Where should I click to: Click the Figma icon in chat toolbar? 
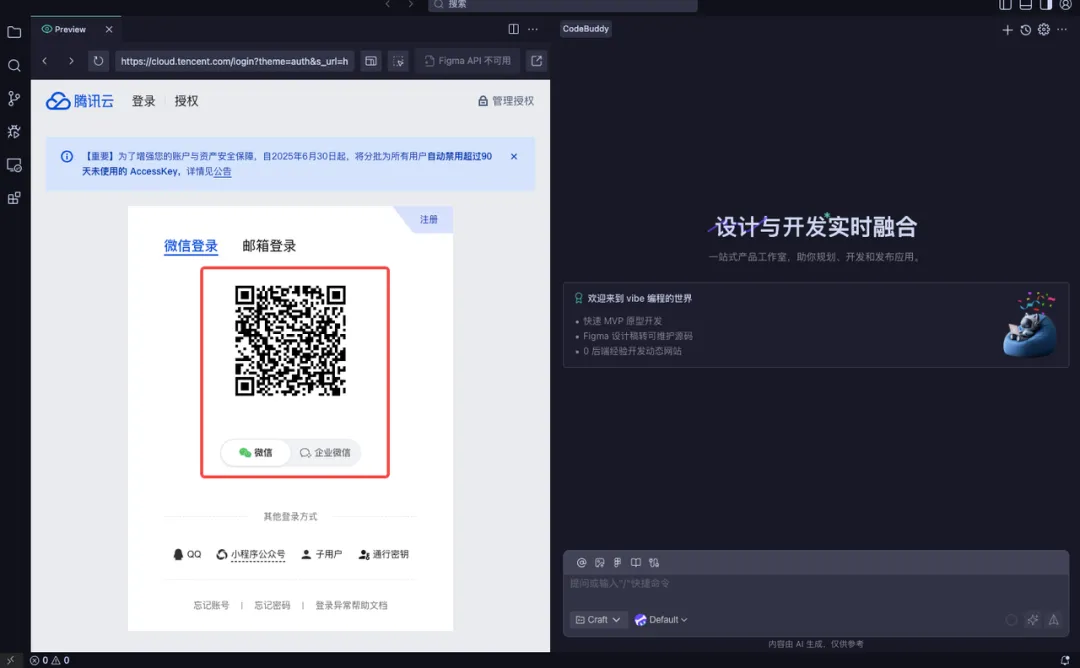pyautogui.click(x=618, y=563)
